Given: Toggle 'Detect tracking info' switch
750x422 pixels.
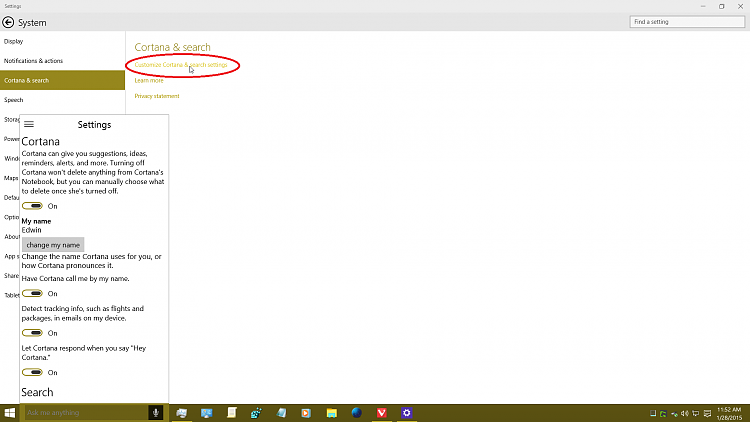Looking at the screenshot, I should [32, 333].
